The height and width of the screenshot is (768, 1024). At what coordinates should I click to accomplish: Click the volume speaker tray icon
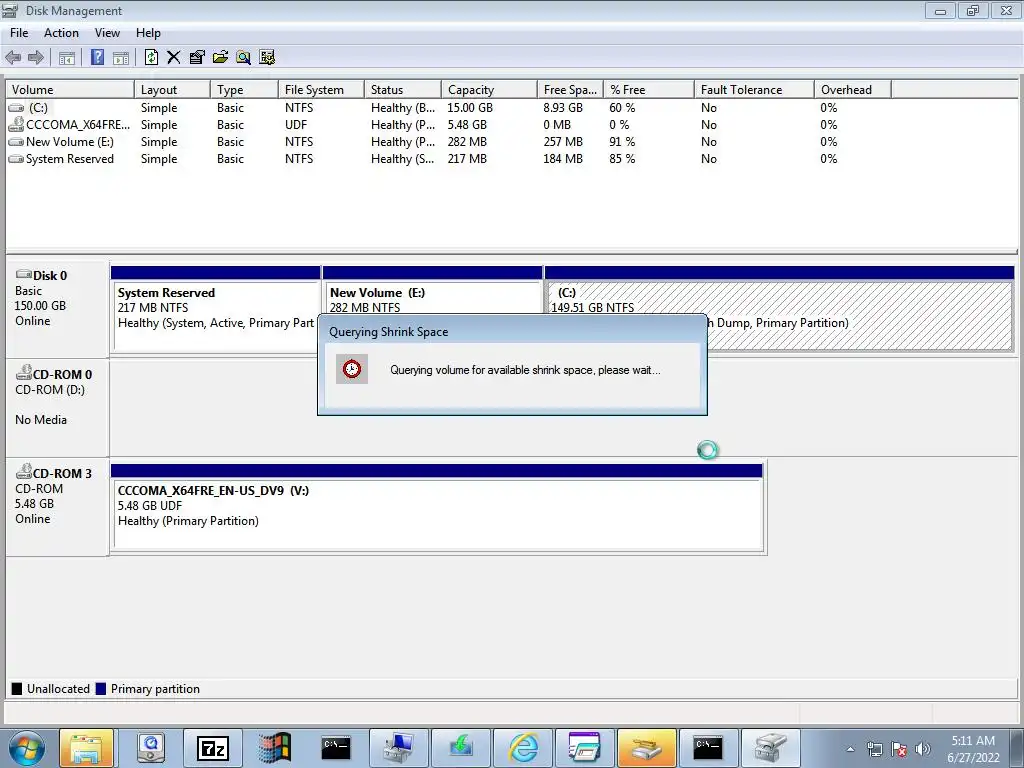coord(923,749)
